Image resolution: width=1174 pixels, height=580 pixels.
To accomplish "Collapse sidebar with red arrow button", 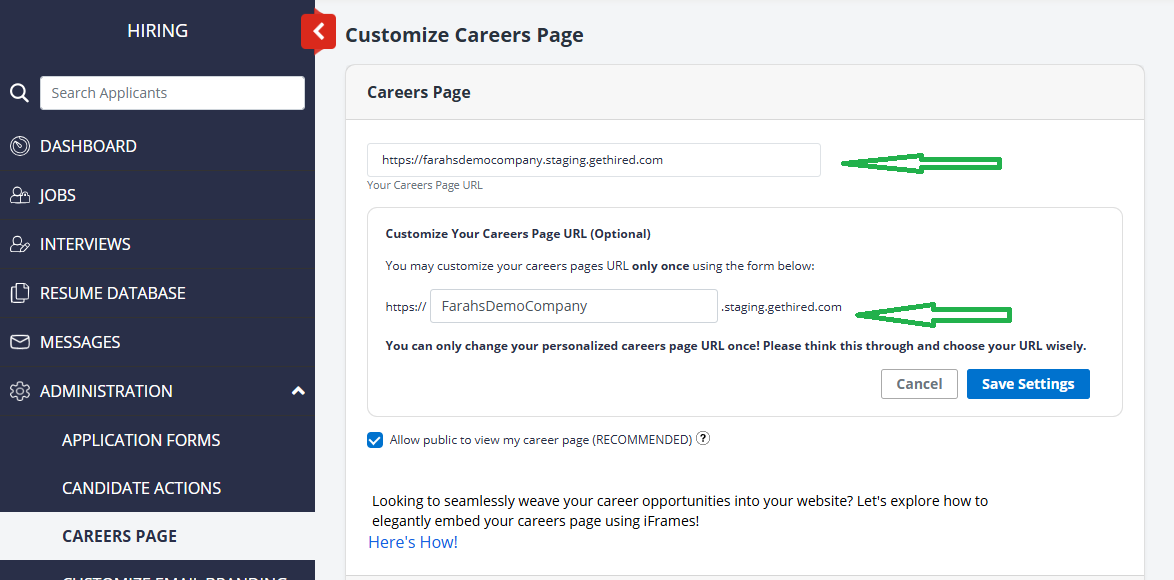I will (318, 32).
